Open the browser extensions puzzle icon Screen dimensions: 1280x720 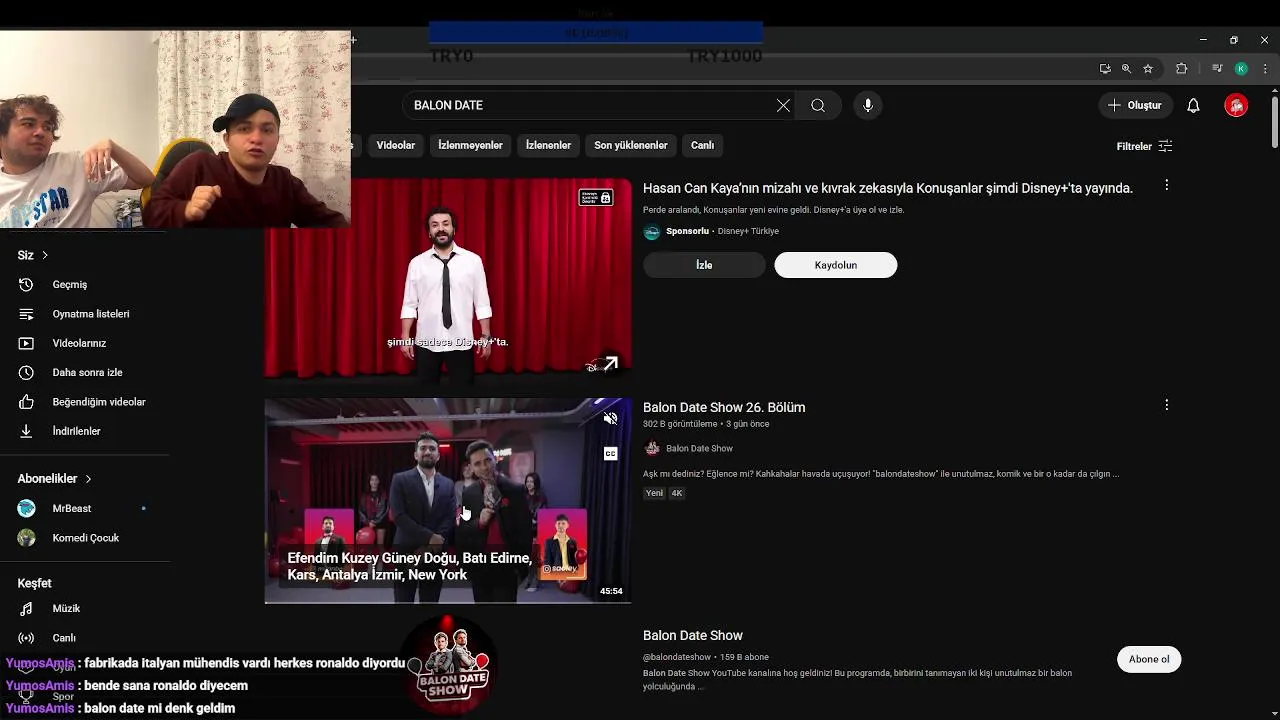[1182, 69]
